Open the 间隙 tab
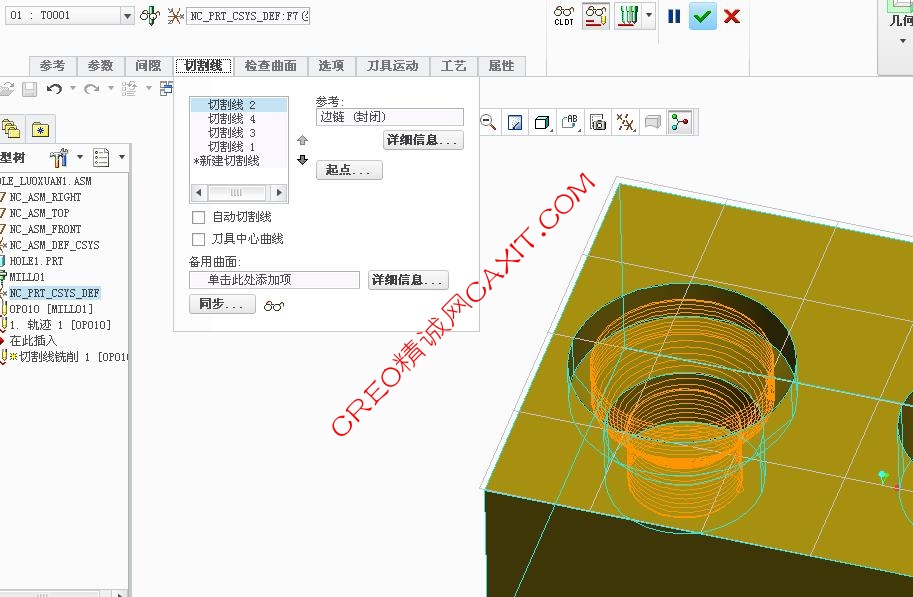This screenshot has width=913, height=597. point(148,66)
